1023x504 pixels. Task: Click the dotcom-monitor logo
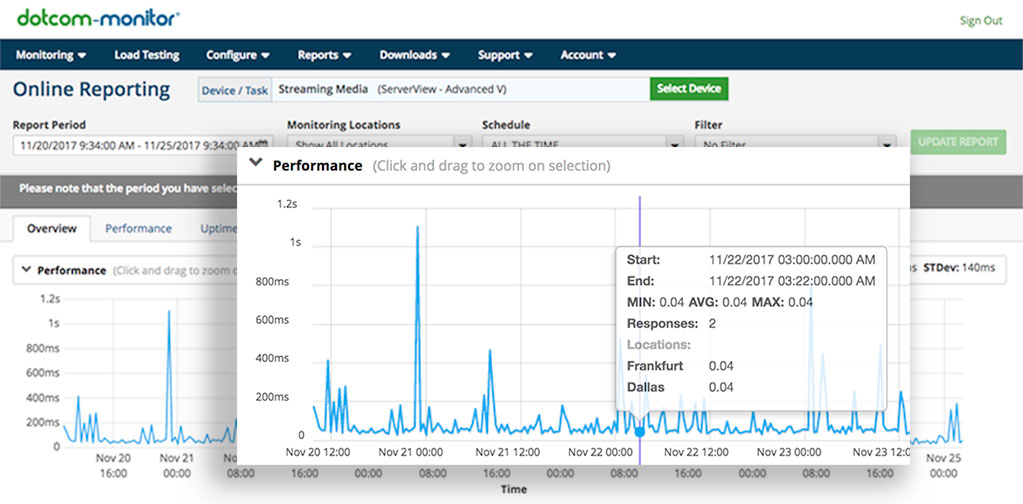coord(99,19)
